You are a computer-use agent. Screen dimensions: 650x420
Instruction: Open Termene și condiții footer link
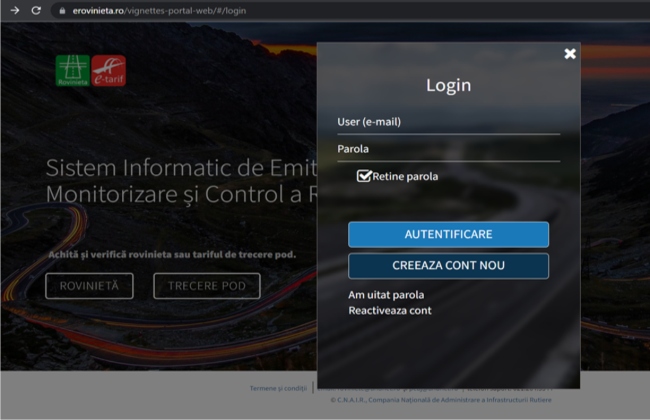279,388
